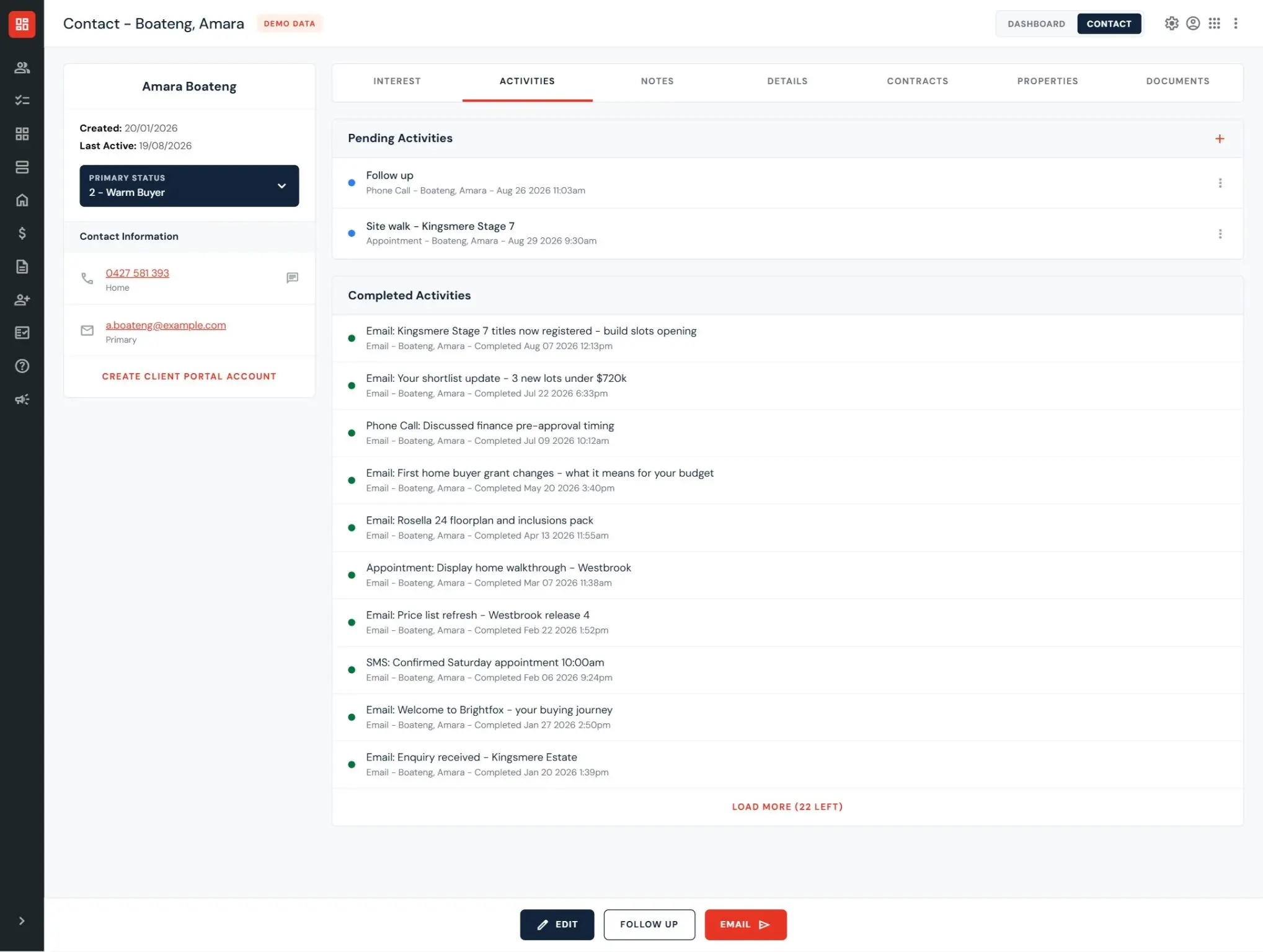Click the red app logo icon
1263x952 pixels.
pos(22,24)
